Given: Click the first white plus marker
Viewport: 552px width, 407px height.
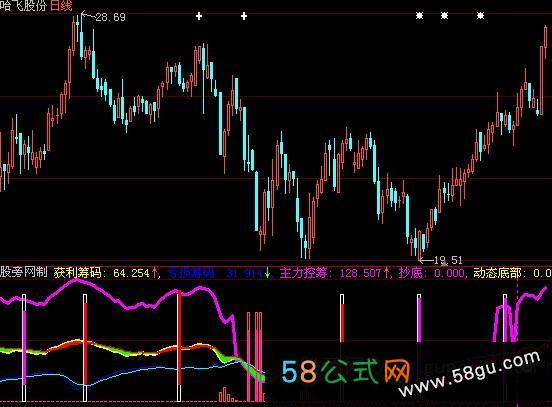Looking at the screenshot, I should [x=199, y=16].
